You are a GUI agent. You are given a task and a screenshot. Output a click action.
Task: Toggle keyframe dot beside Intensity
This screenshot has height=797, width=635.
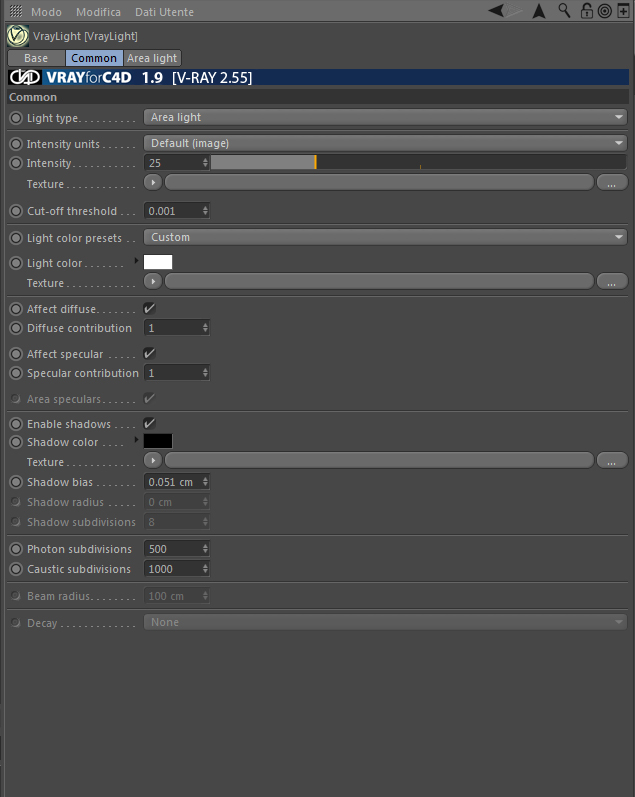pyautogui.click(x=16, y=163)
